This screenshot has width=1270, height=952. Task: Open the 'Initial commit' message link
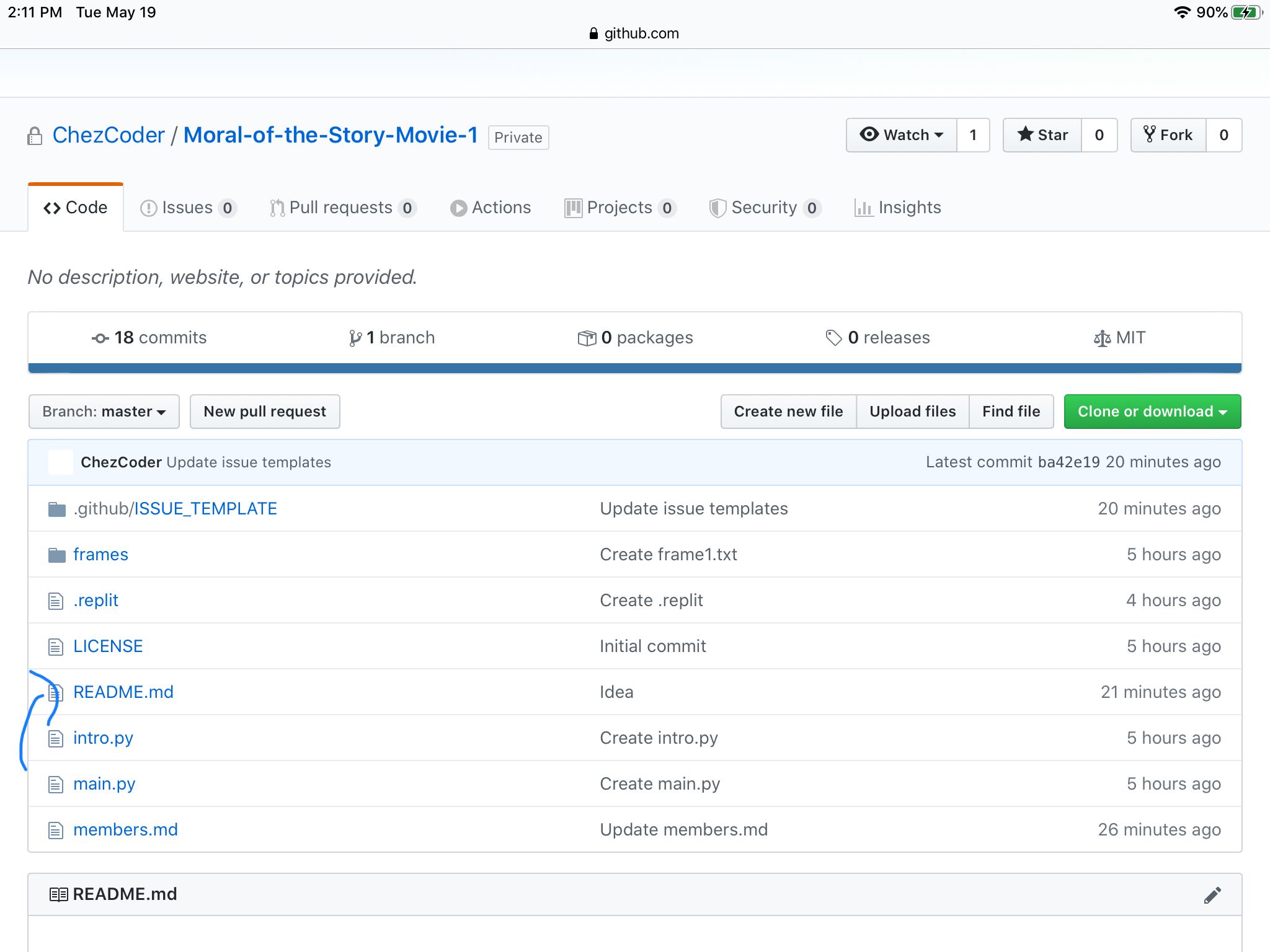pyautogui.click(x=653, y=646)
